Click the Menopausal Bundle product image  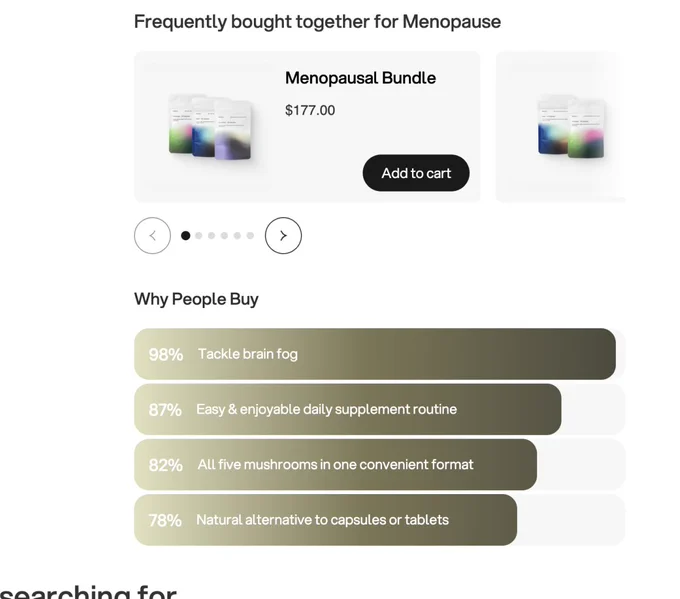click(x=209, y=127)
